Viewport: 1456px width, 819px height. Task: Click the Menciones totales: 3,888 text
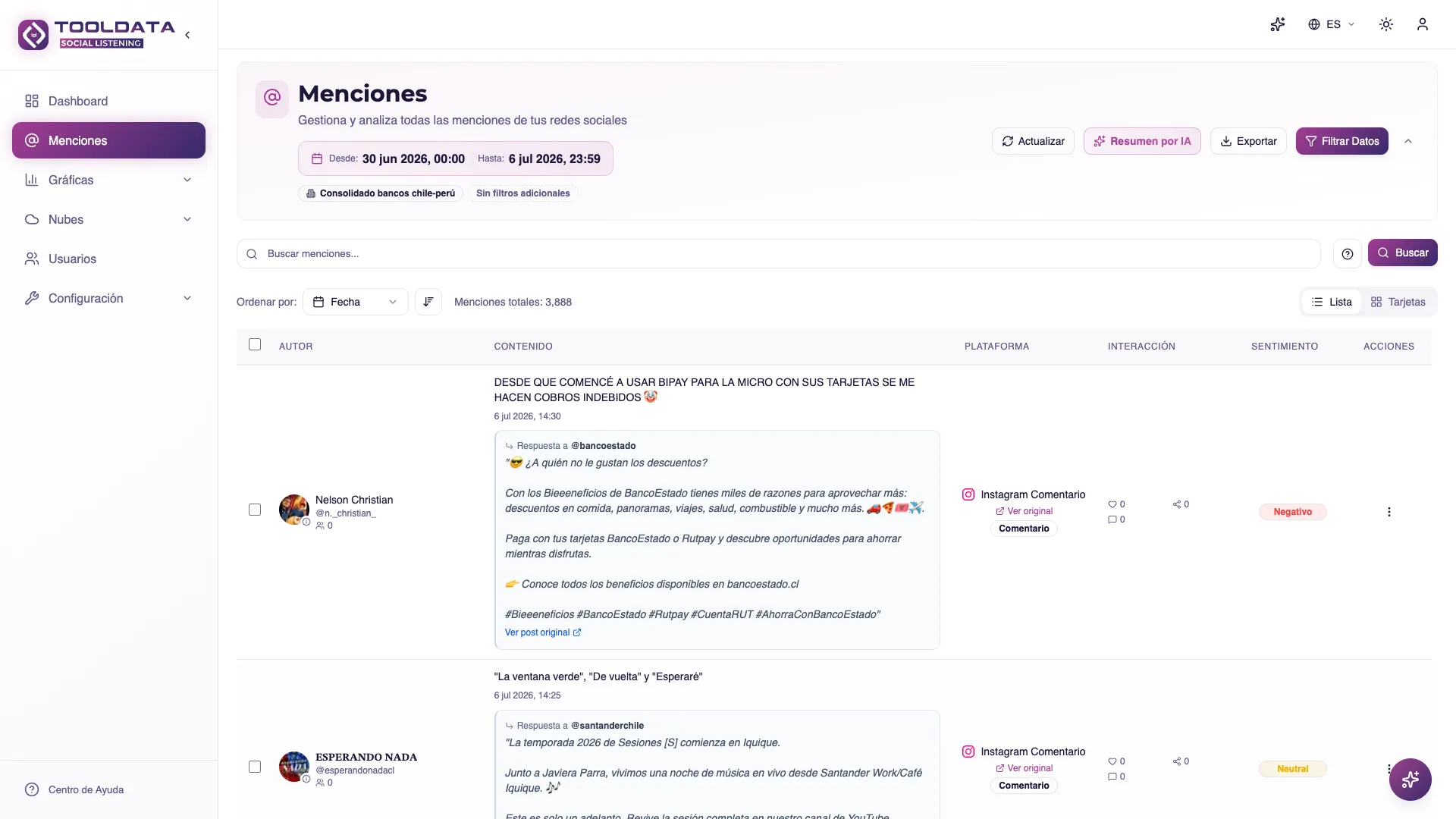pyautogui.click(x=513, y=302)
